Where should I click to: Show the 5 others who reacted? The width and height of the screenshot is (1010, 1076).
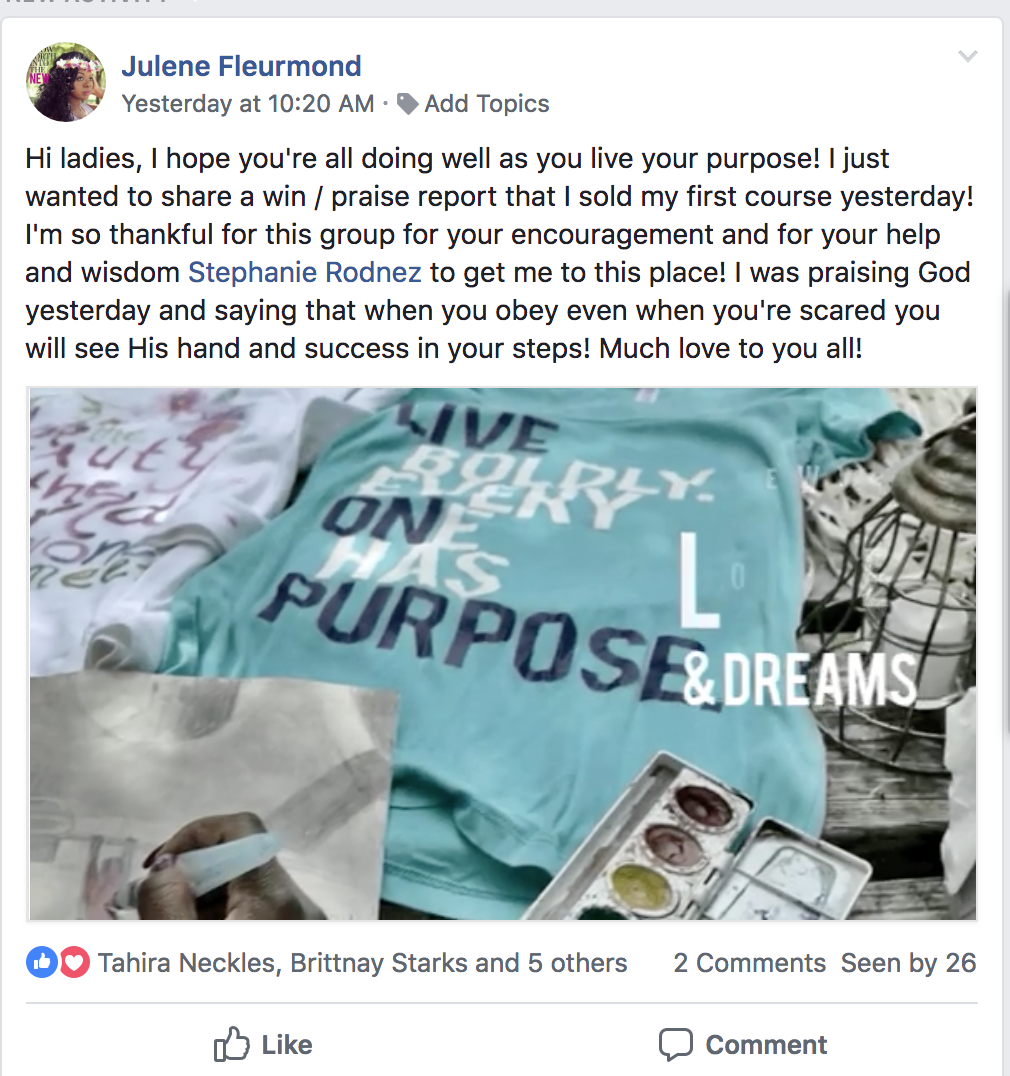pyautogui.click(x=577, y=963)
